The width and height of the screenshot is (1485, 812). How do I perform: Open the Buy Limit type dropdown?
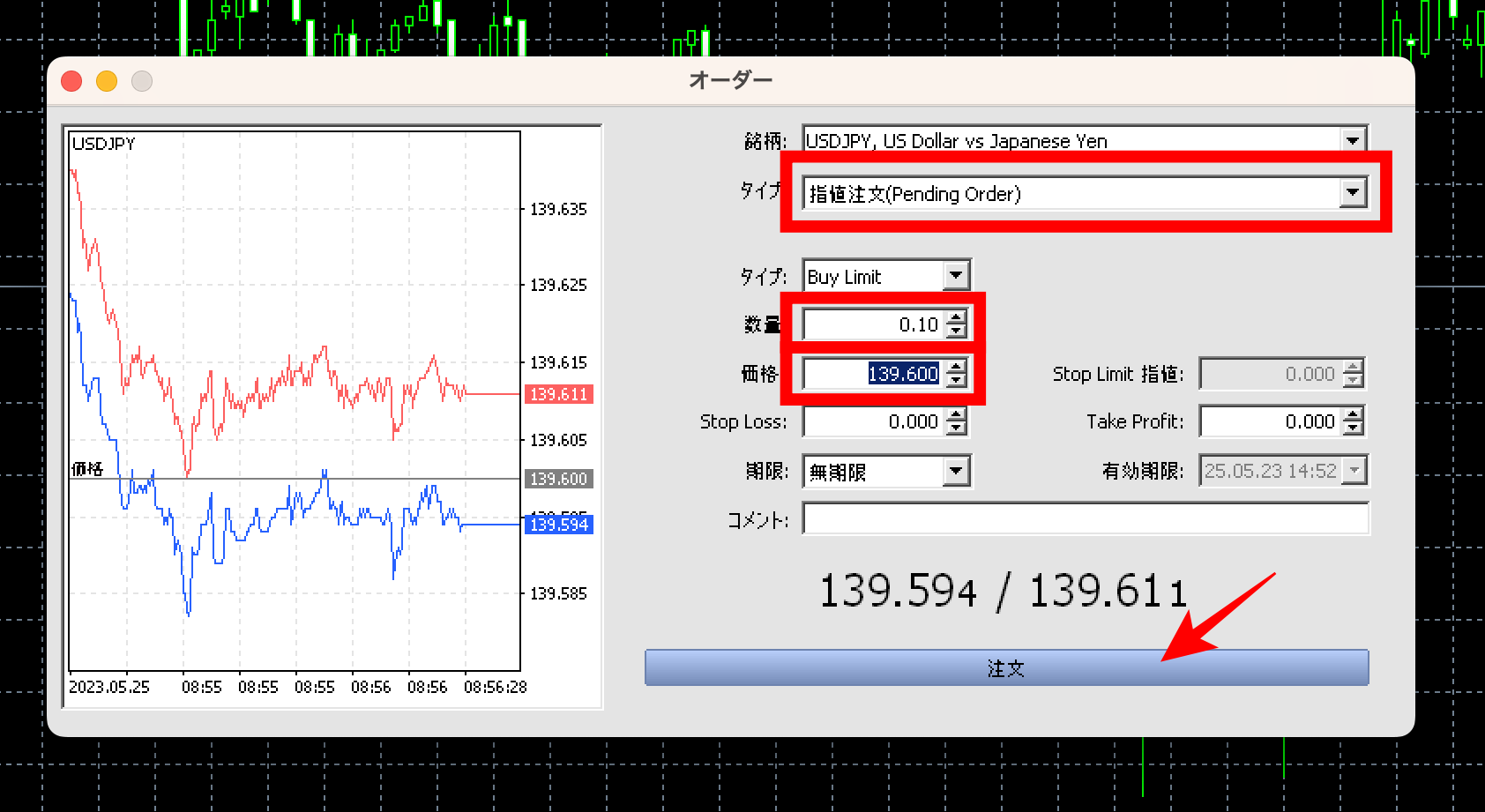tap(956, 276)
